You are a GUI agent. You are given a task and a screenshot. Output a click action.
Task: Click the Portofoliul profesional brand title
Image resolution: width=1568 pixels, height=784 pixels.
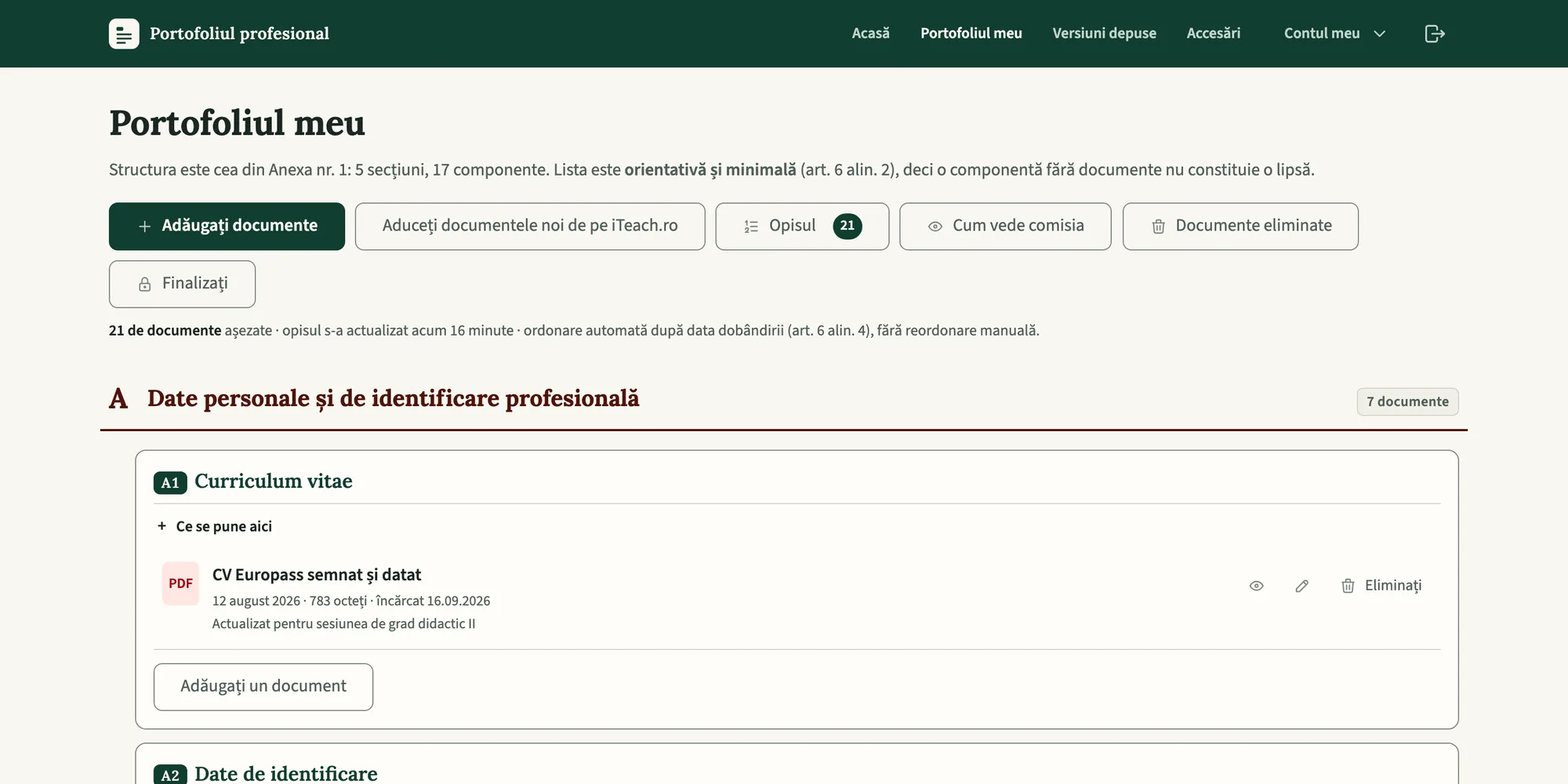tap(239, 34)
